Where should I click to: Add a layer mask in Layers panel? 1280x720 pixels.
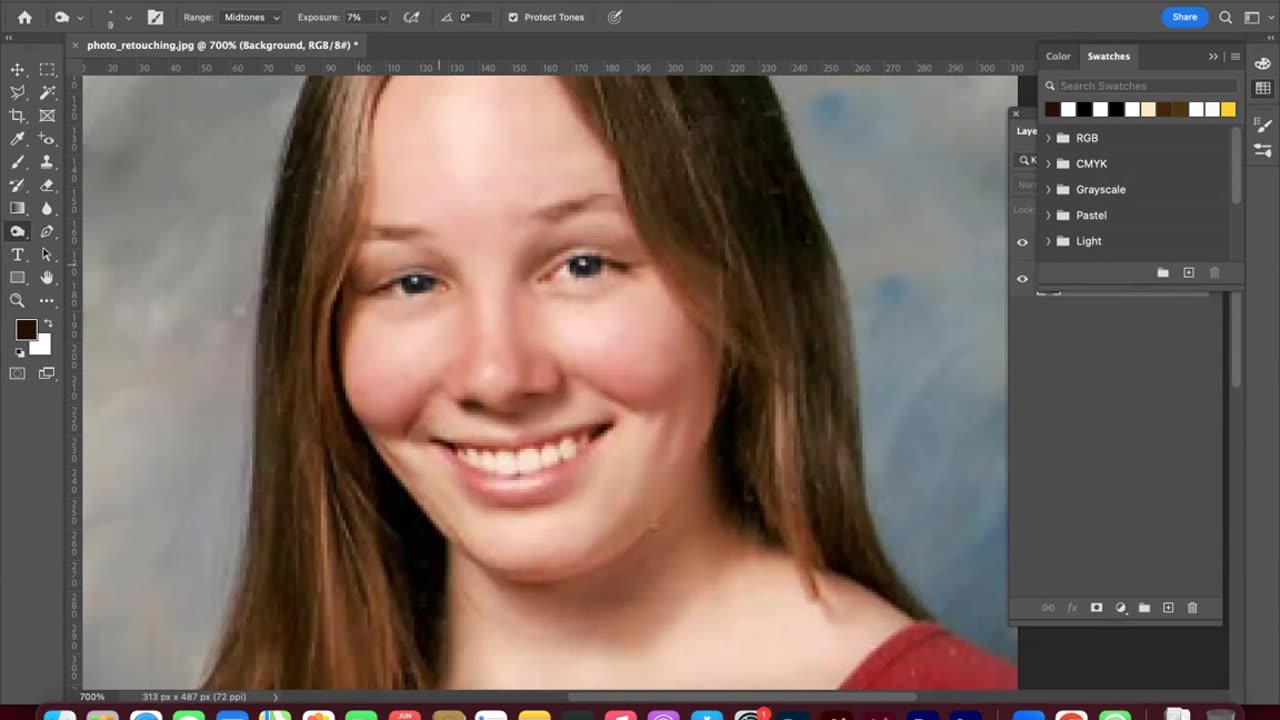click(1096, 608)
